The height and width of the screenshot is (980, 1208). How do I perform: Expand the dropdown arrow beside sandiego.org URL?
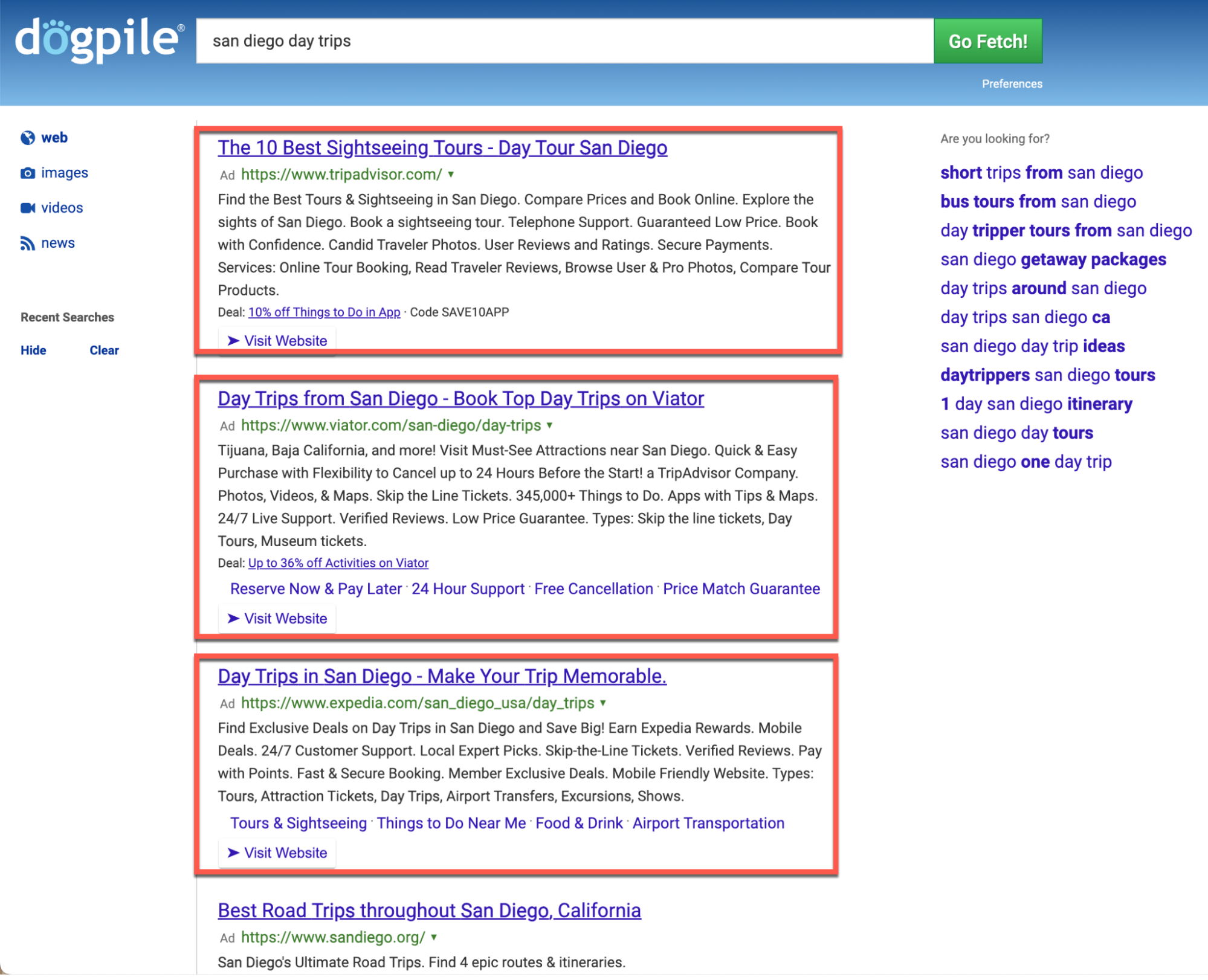pyautogui.click(x=433, y=937)
